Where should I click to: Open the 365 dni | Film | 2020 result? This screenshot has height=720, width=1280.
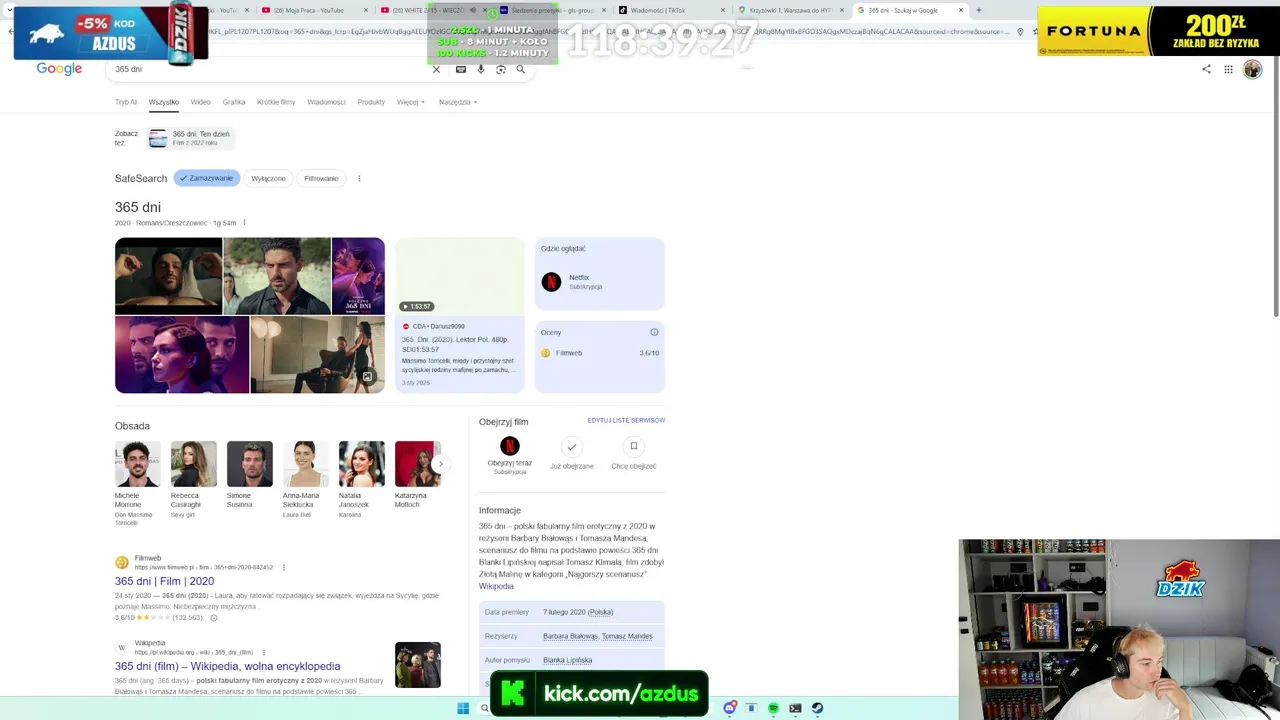tap(164, 581)
